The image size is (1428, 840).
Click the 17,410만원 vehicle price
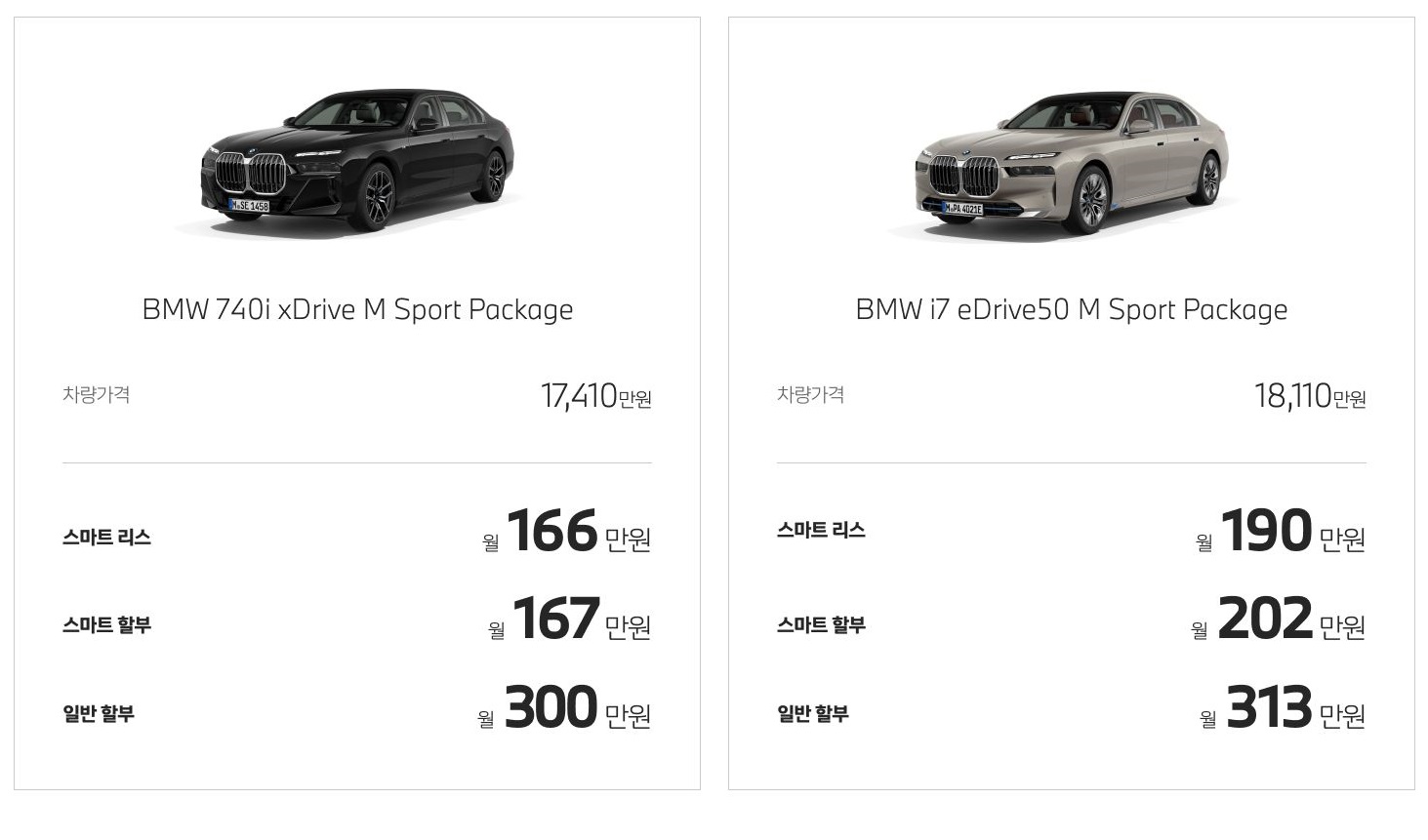pyautogui.click(x=595, y=396)
